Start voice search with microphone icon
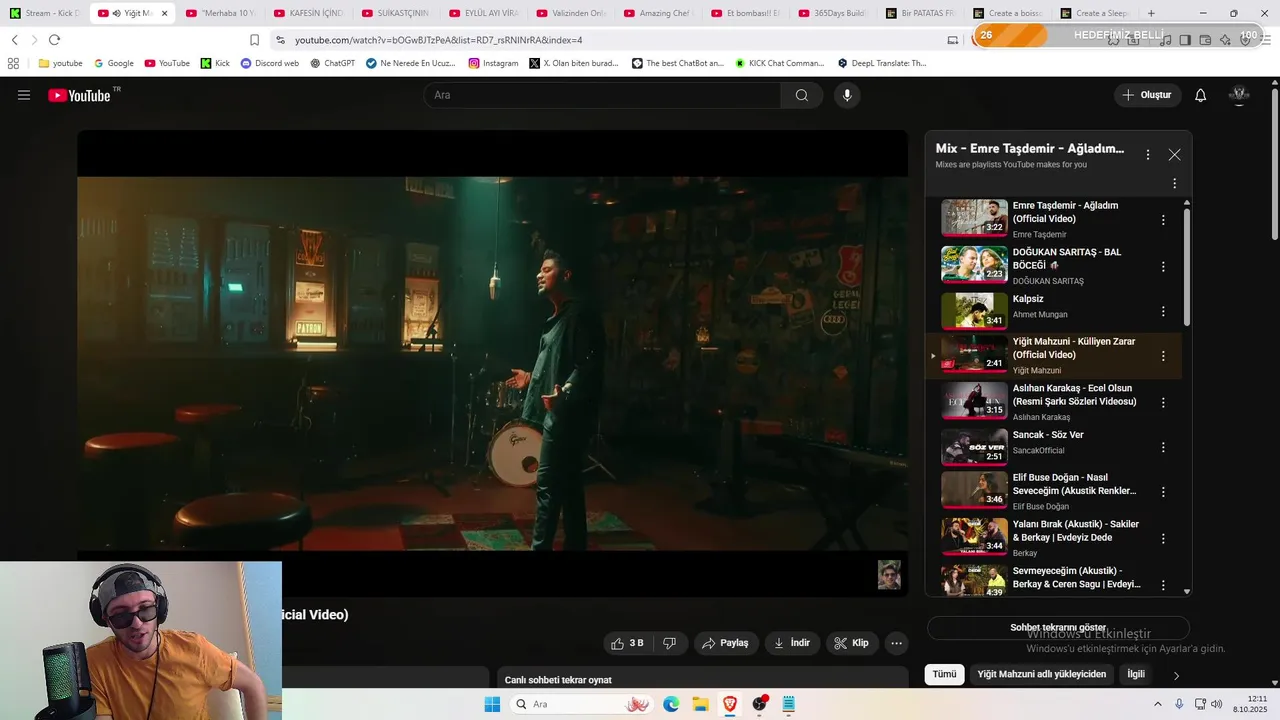 point(847,95)
